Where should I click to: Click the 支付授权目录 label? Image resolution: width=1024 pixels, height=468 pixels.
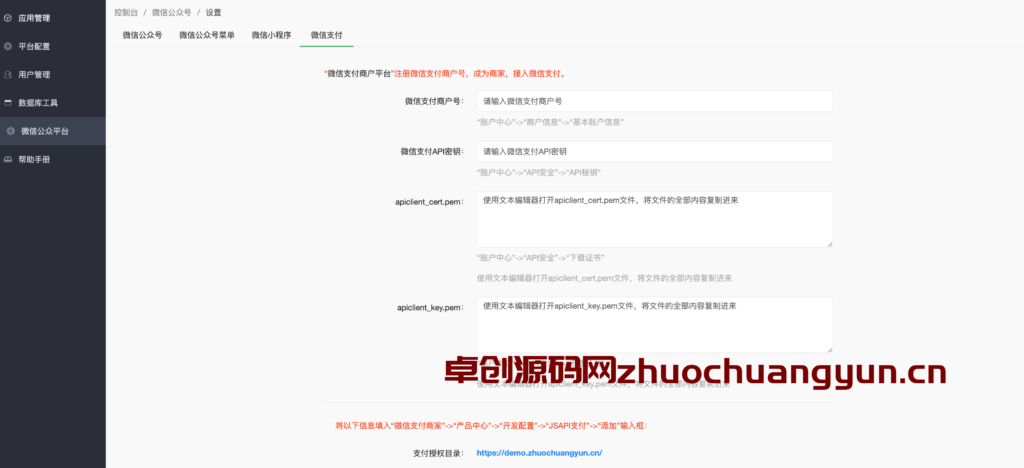click(x=438, y=452)
